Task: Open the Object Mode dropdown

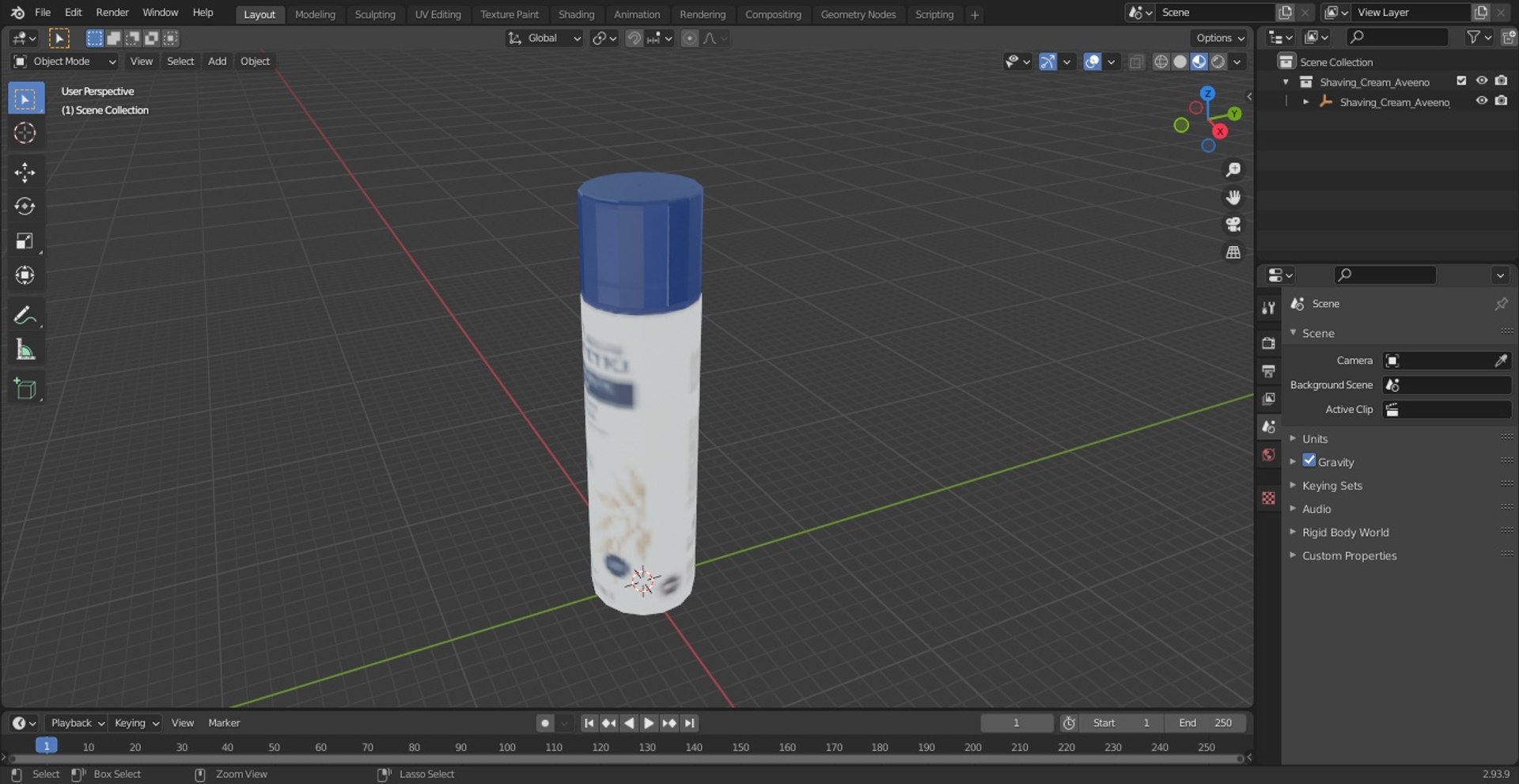Action: (64, 62)
